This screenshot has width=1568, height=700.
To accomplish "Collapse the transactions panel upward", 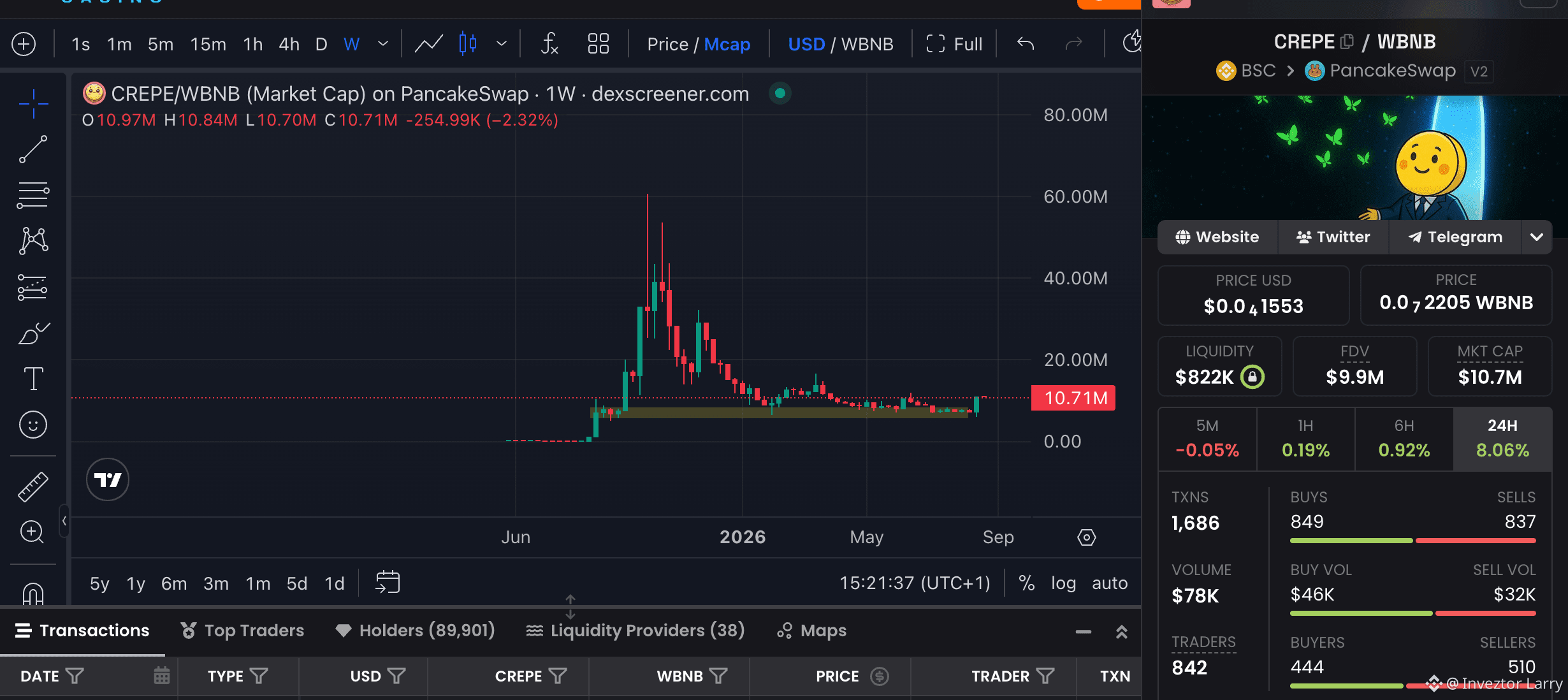I will 1122,632.
